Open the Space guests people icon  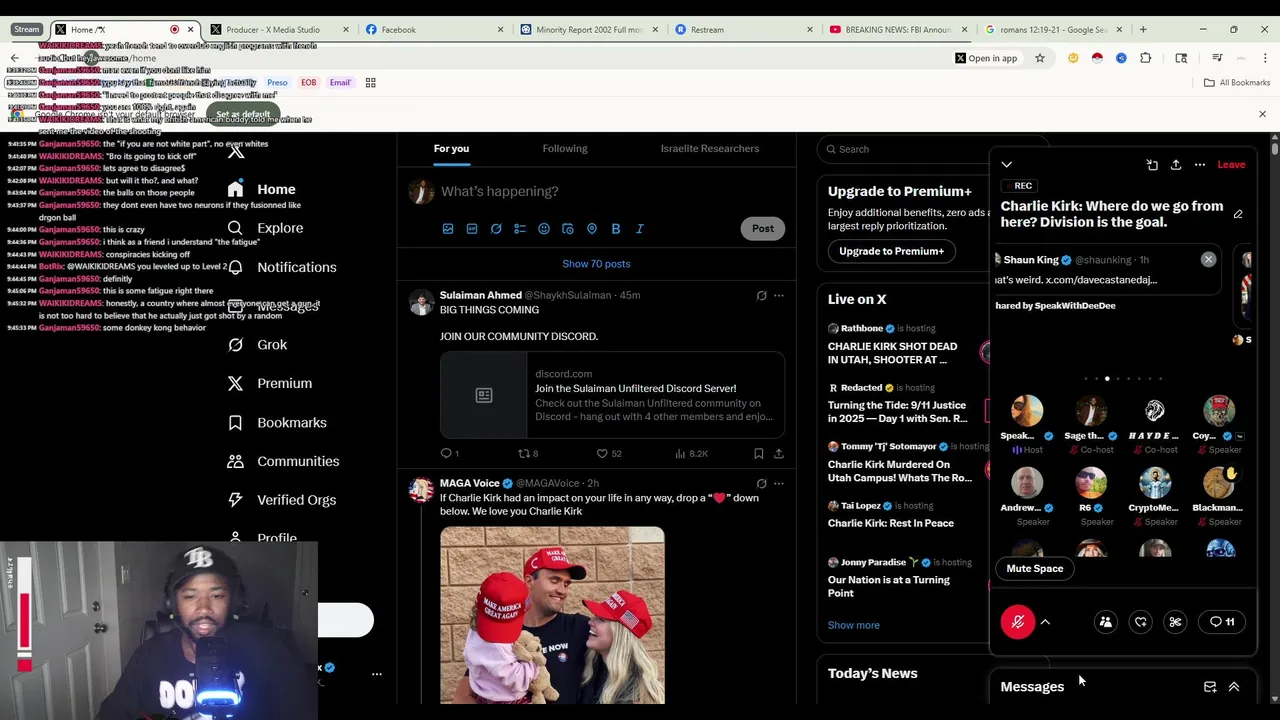1106,622
